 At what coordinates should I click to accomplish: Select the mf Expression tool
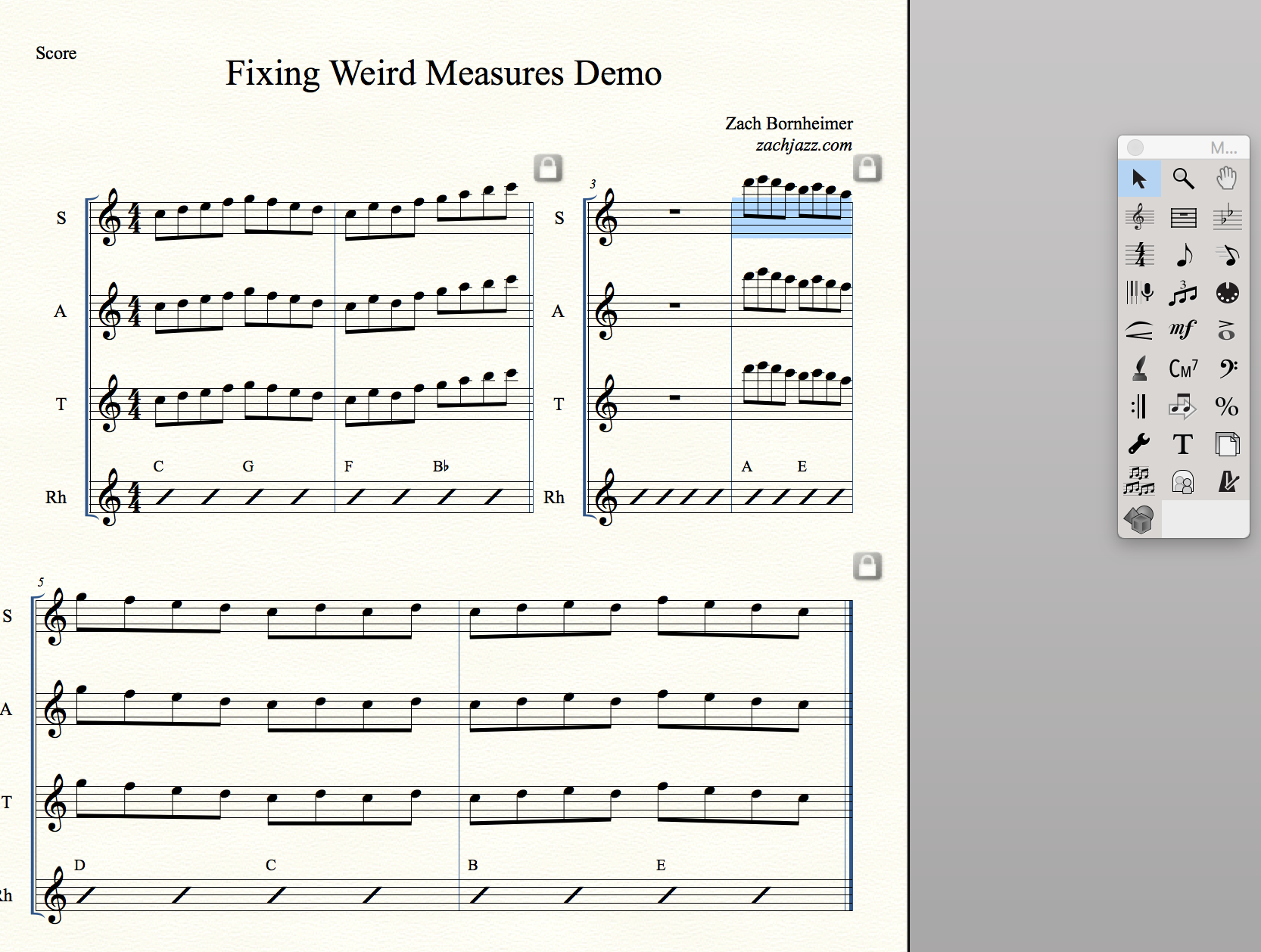pyautogui.click(x=1183, y=331)
